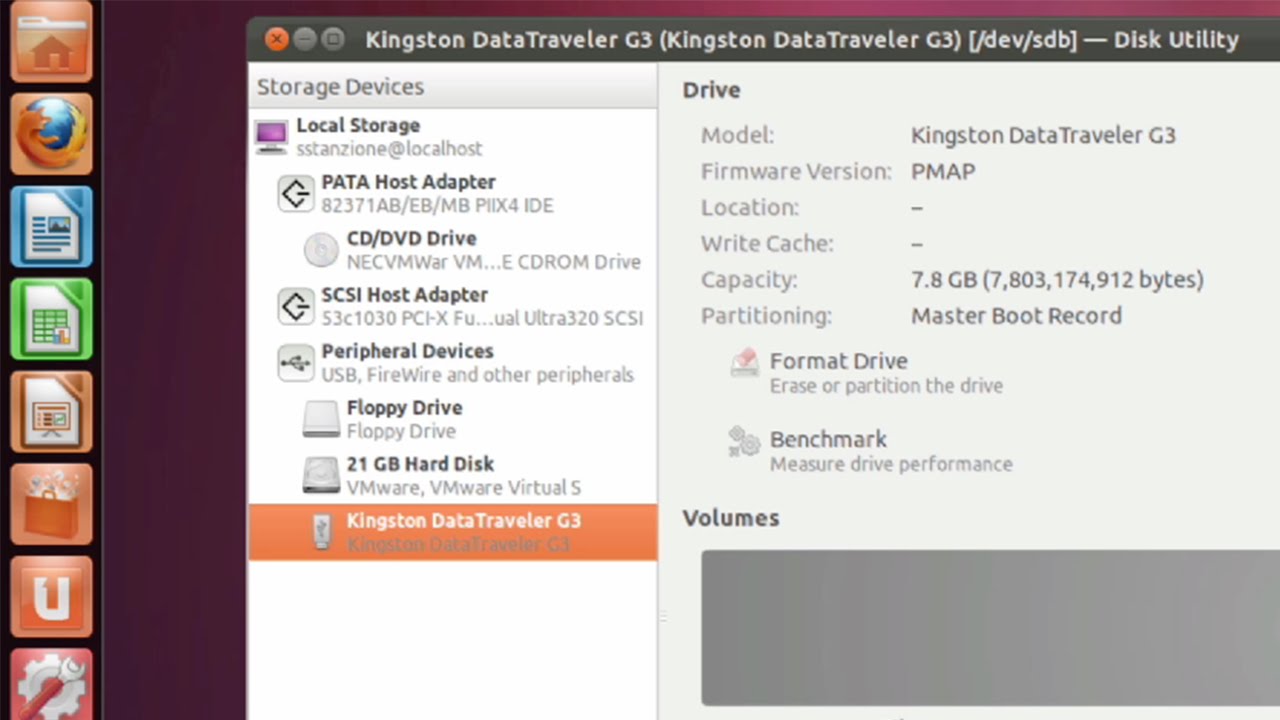This screenshot has width=1280, height=720.
Task: Click the Format Drive eraser icon
Action: (745, 362)
